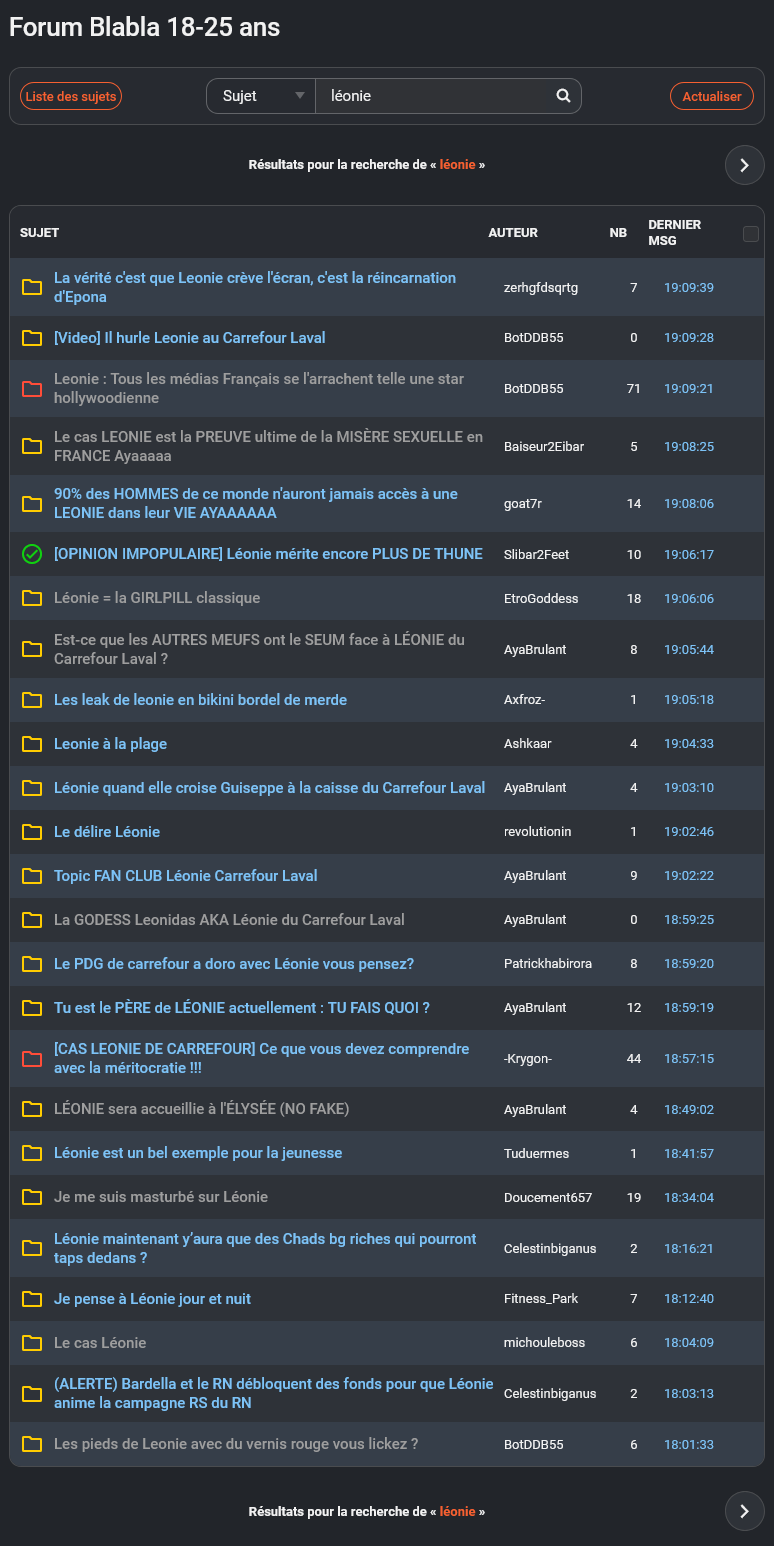
Task: Open topic 'Je pense à Léonie jour et nuit'
Action: [x=152, y=1299]
